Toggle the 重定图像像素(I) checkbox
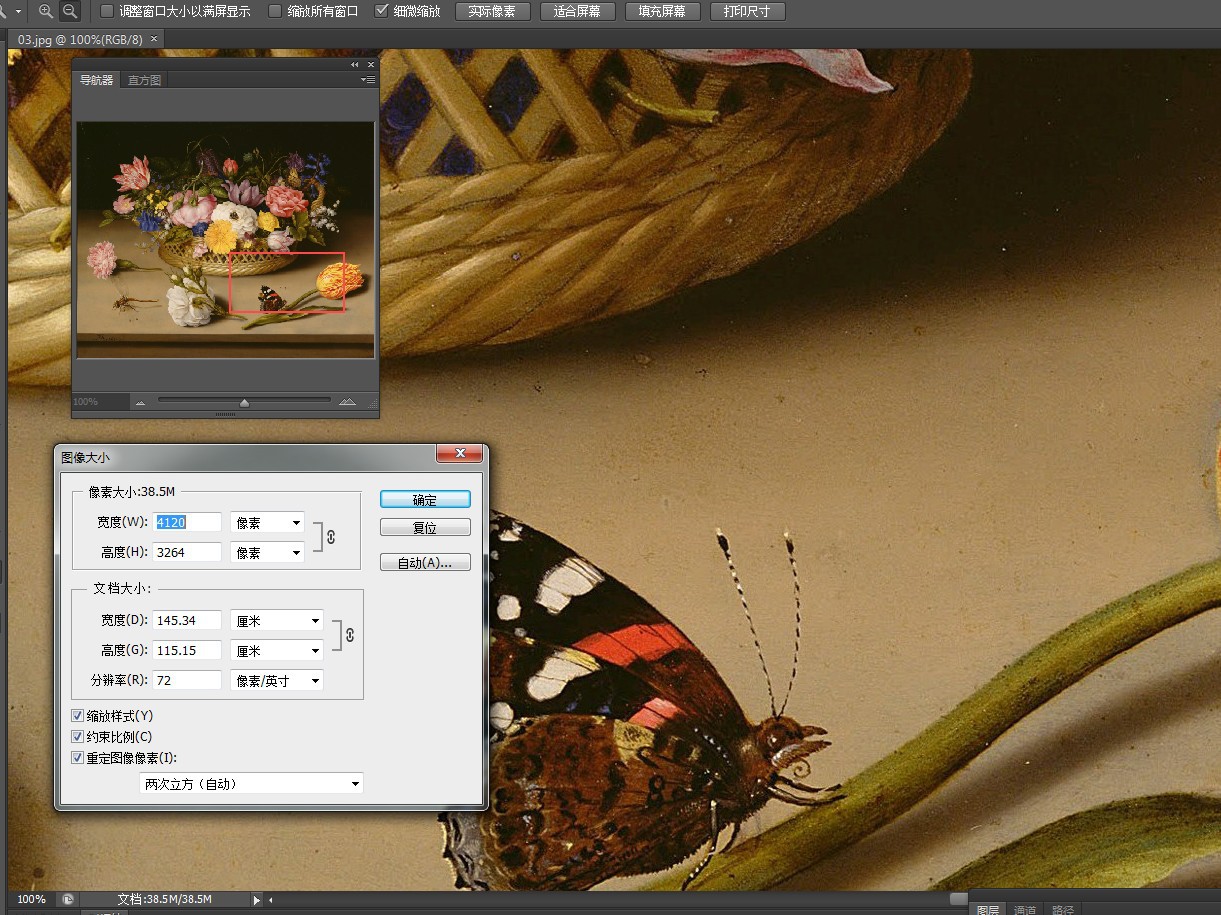 [x=77, y=758]
